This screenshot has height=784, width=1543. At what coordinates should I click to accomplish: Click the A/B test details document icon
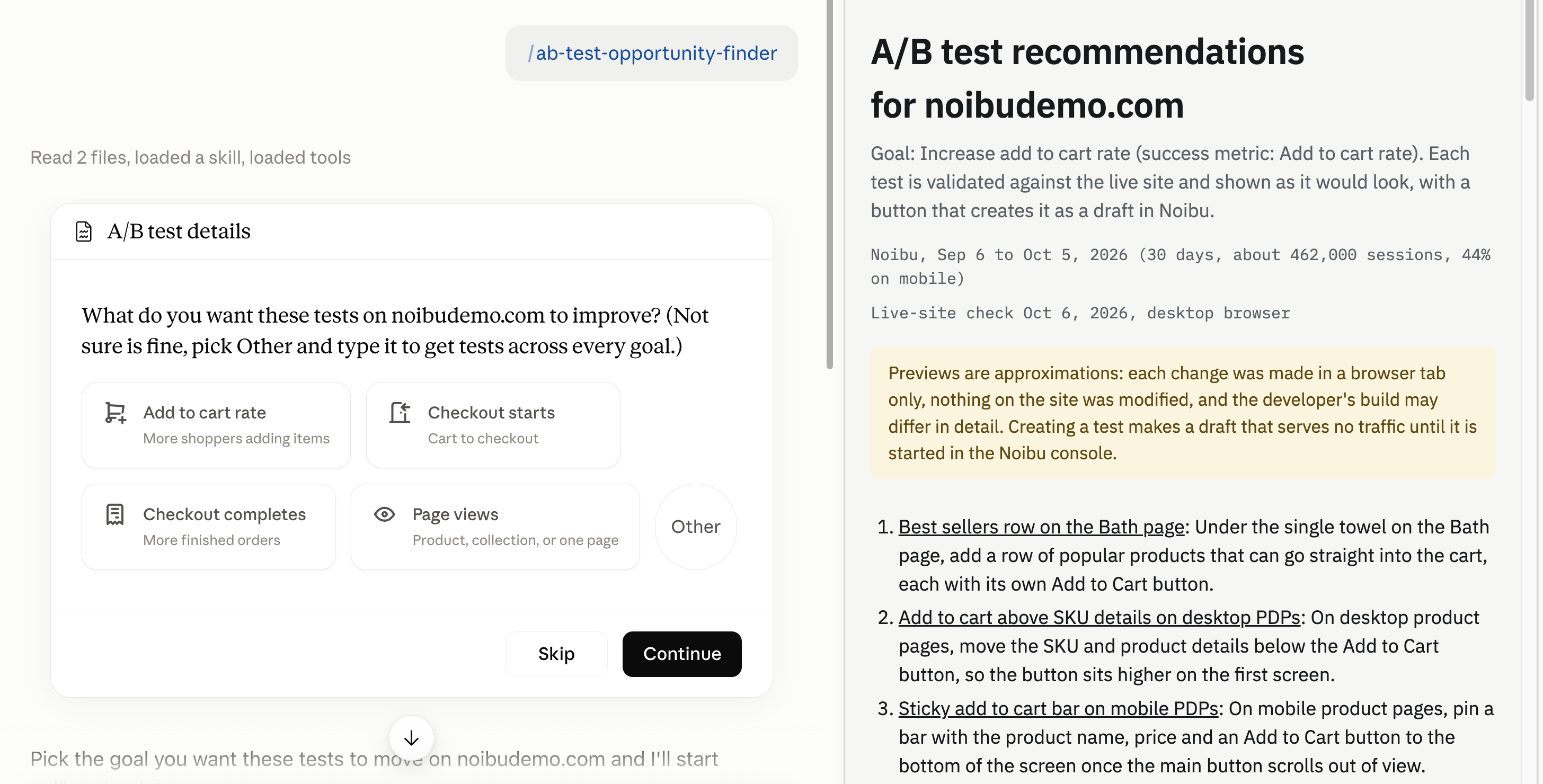(x=84, y=231)
